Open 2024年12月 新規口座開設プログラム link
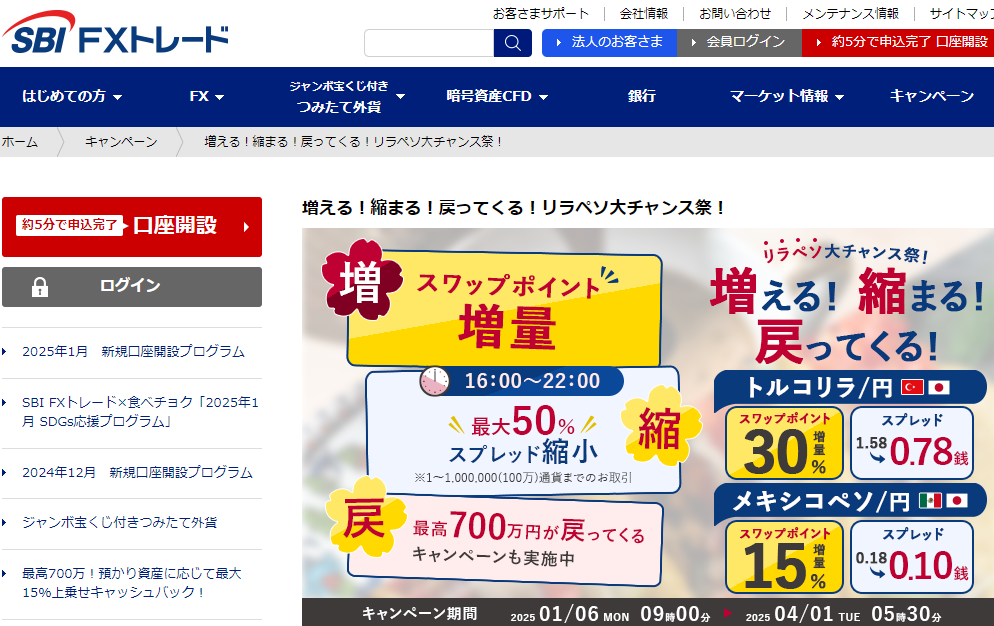The image size is (994, 626). (x=138, y=473)
